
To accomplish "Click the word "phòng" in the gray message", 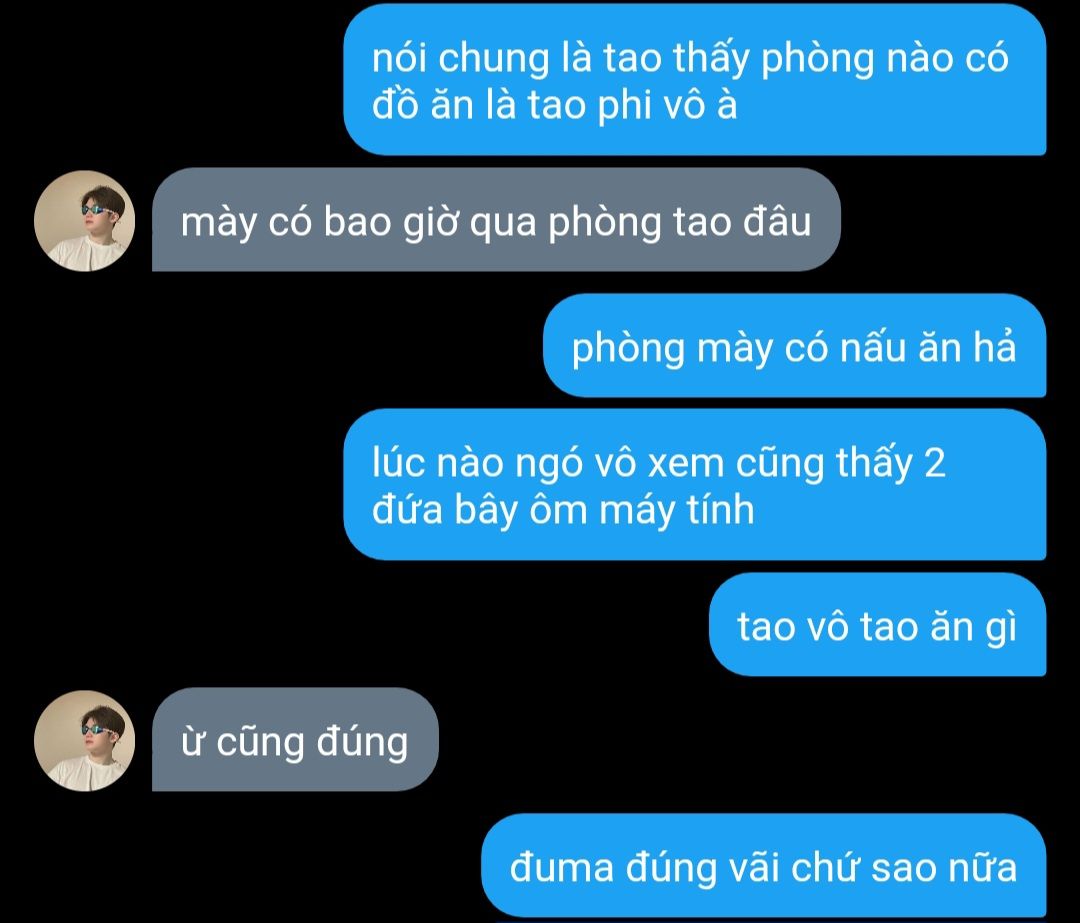I will 605,223.
